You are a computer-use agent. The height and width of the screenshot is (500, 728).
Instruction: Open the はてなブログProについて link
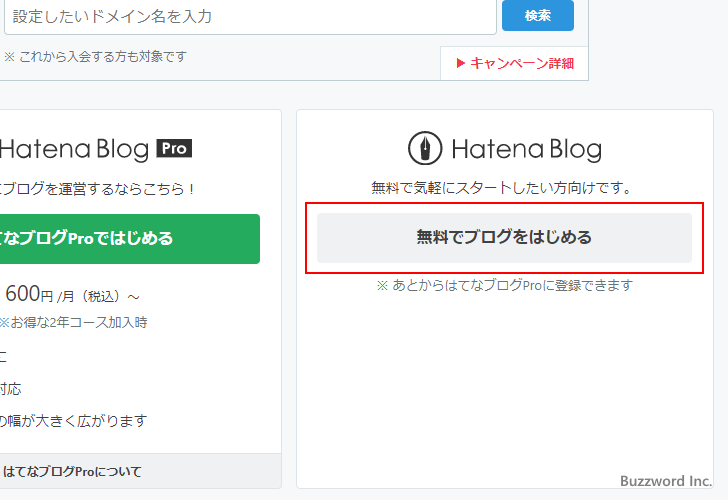coord(72,472)
